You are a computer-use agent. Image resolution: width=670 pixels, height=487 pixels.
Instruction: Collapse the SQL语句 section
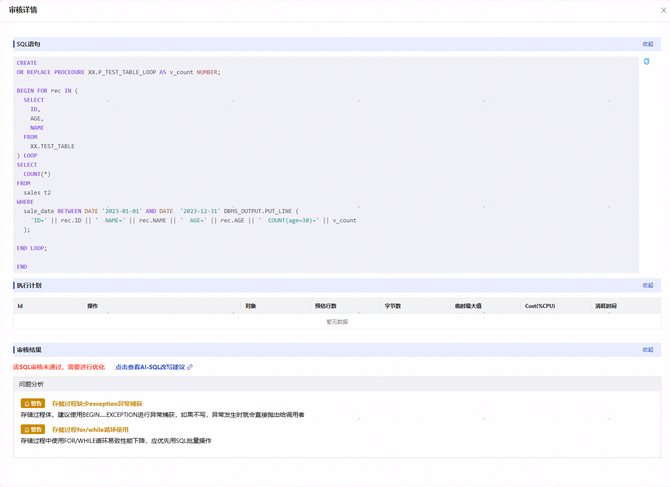(647, 44)
